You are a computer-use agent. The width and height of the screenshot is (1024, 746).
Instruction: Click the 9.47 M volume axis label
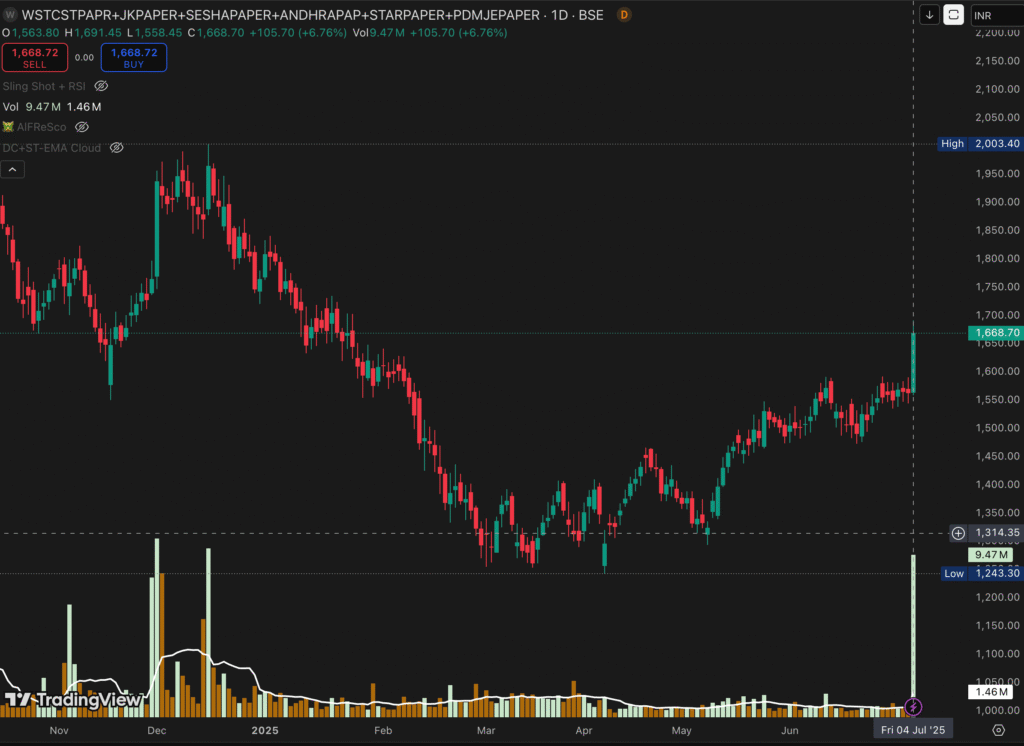click(991, 555)
